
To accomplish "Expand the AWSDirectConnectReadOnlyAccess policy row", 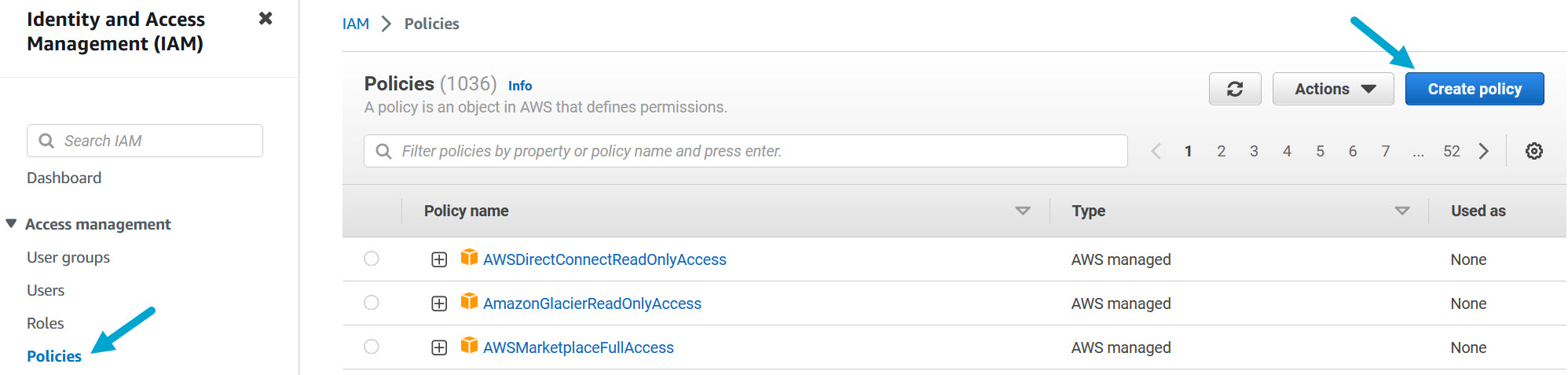I will pos(439,259).
